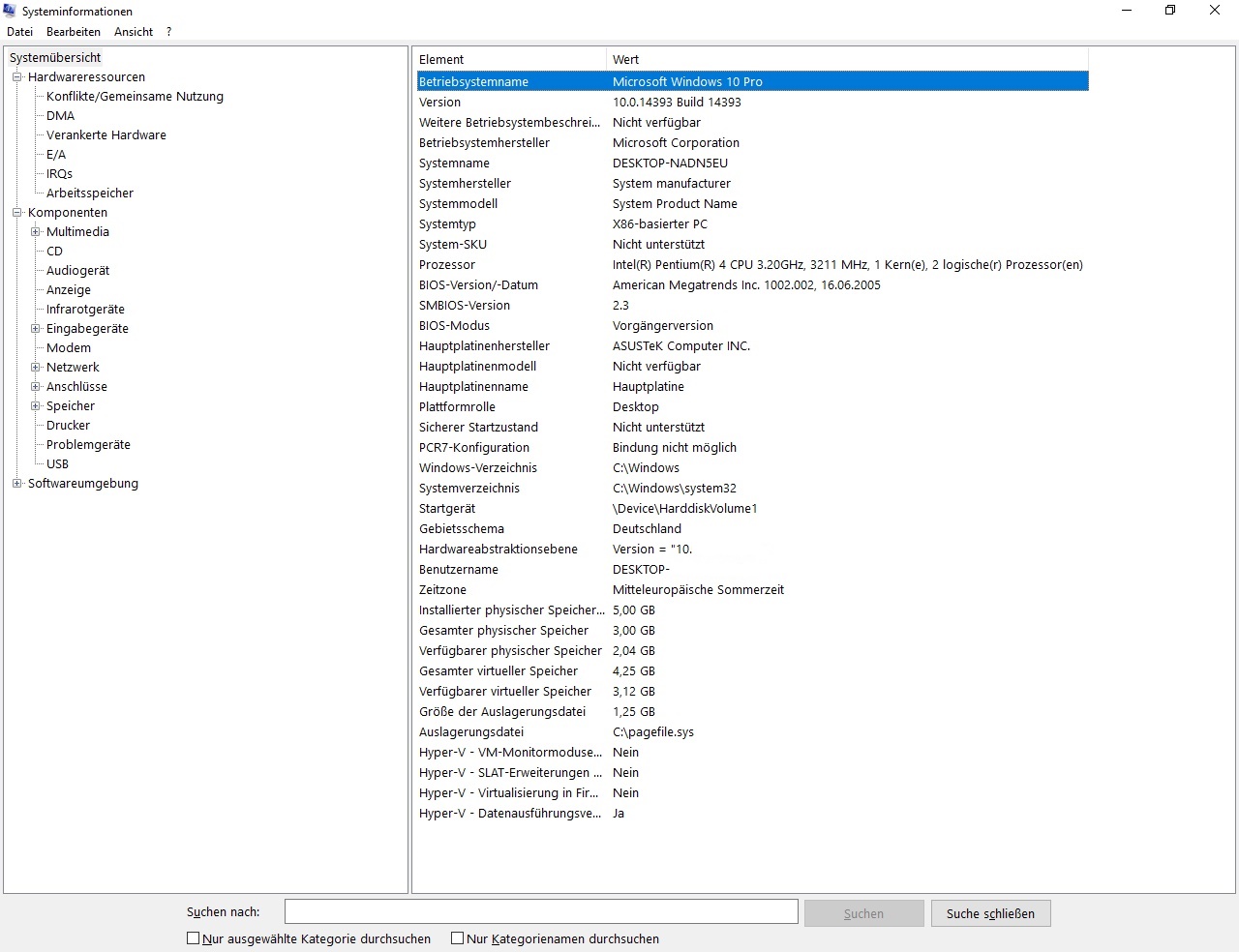Select the Betriebssystemname row
This screenshot has height=952, width=1239.
click(752, 81)
